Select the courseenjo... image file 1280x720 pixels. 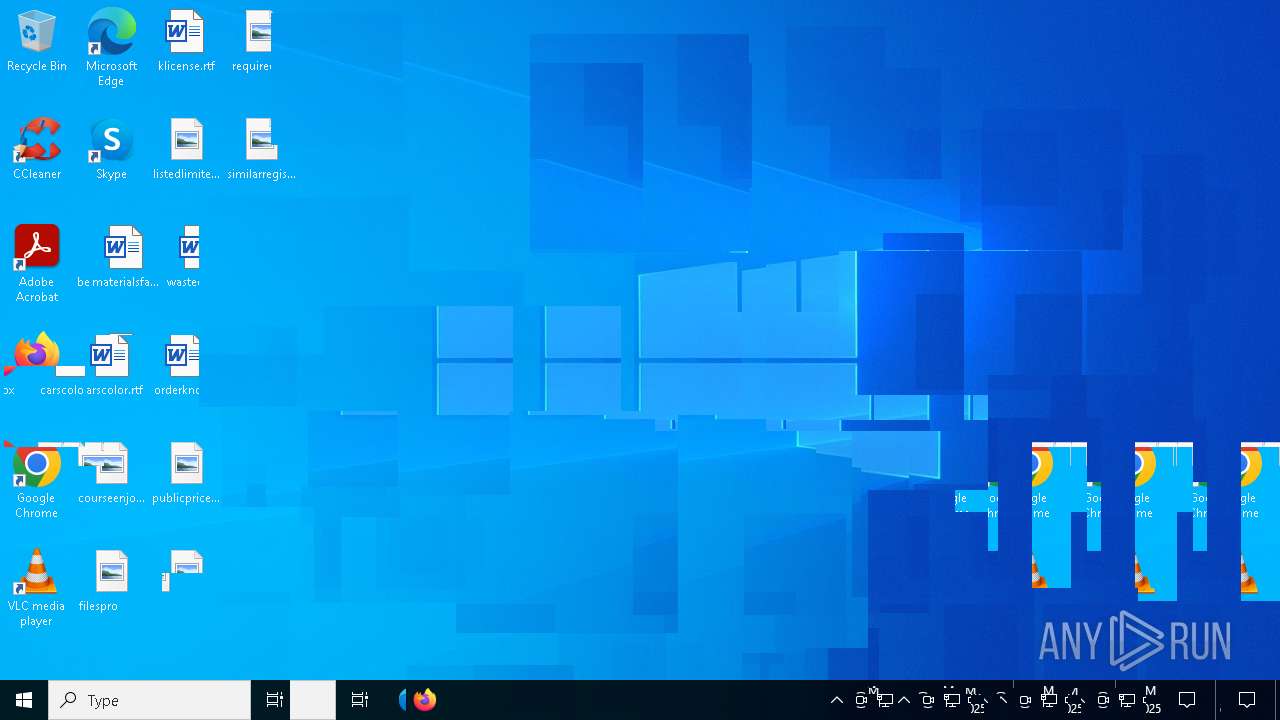pos(110,474)
